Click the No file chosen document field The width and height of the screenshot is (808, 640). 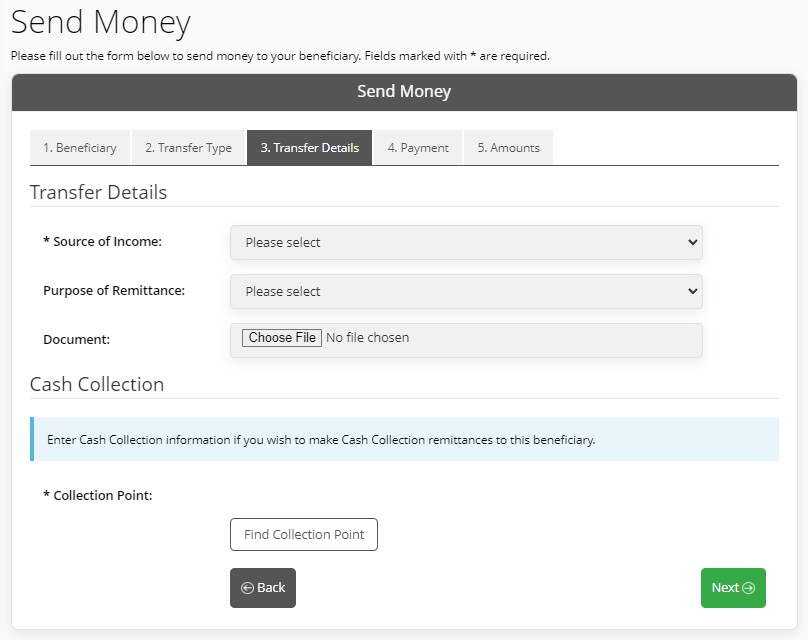click(466, 340)
